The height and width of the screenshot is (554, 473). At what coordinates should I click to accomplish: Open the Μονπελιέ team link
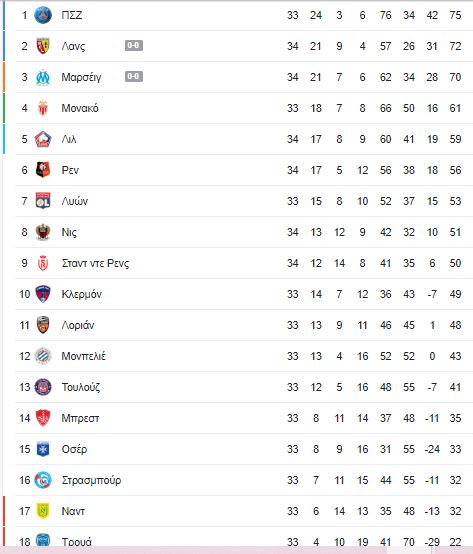(83, 356)
